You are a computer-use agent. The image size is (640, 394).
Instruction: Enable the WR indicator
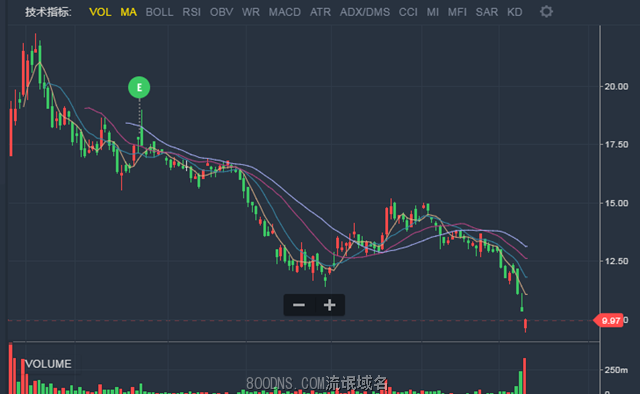pos(251,12)
